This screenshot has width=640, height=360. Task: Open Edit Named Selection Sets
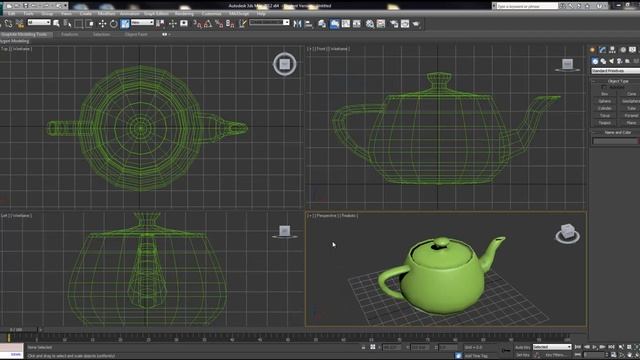click(242, 24)
